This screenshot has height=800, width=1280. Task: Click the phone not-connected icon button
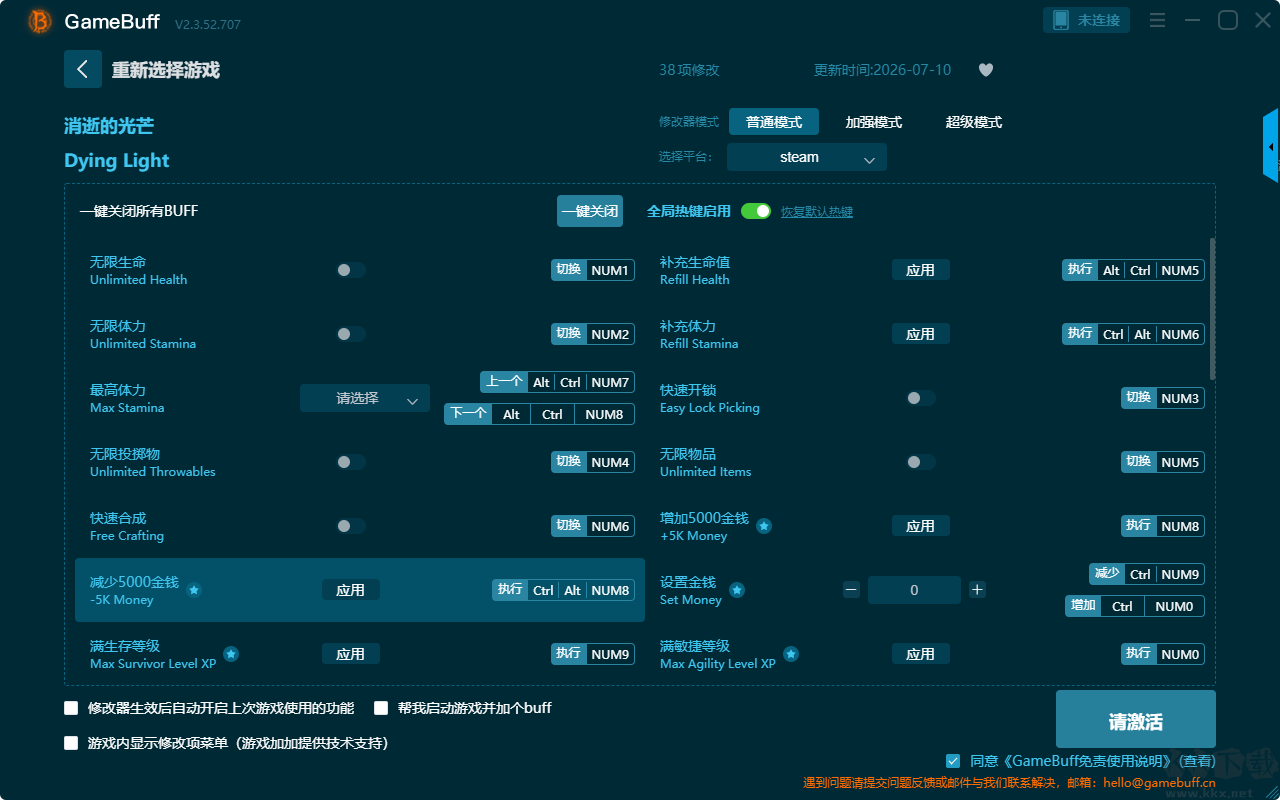tap(1087, 20)
